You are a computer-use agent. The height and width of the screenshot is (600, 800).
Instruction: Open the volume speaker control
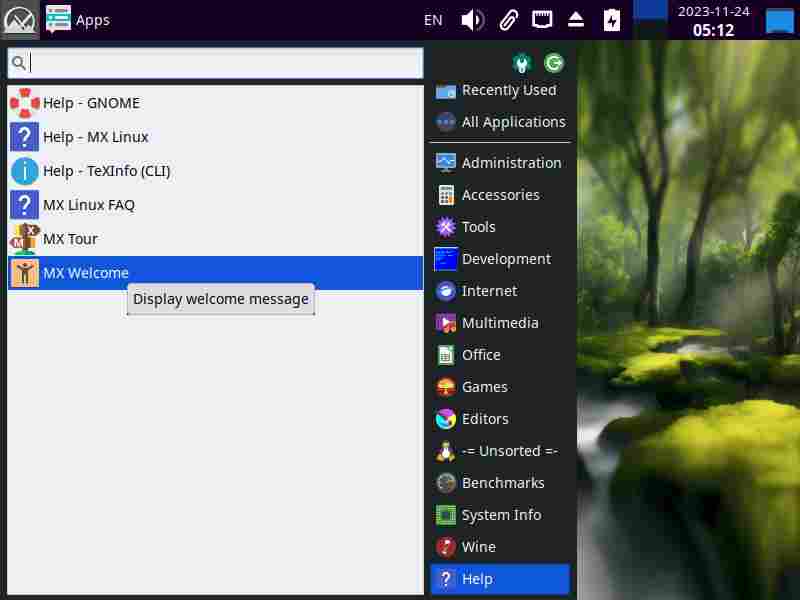click(472, 20)
